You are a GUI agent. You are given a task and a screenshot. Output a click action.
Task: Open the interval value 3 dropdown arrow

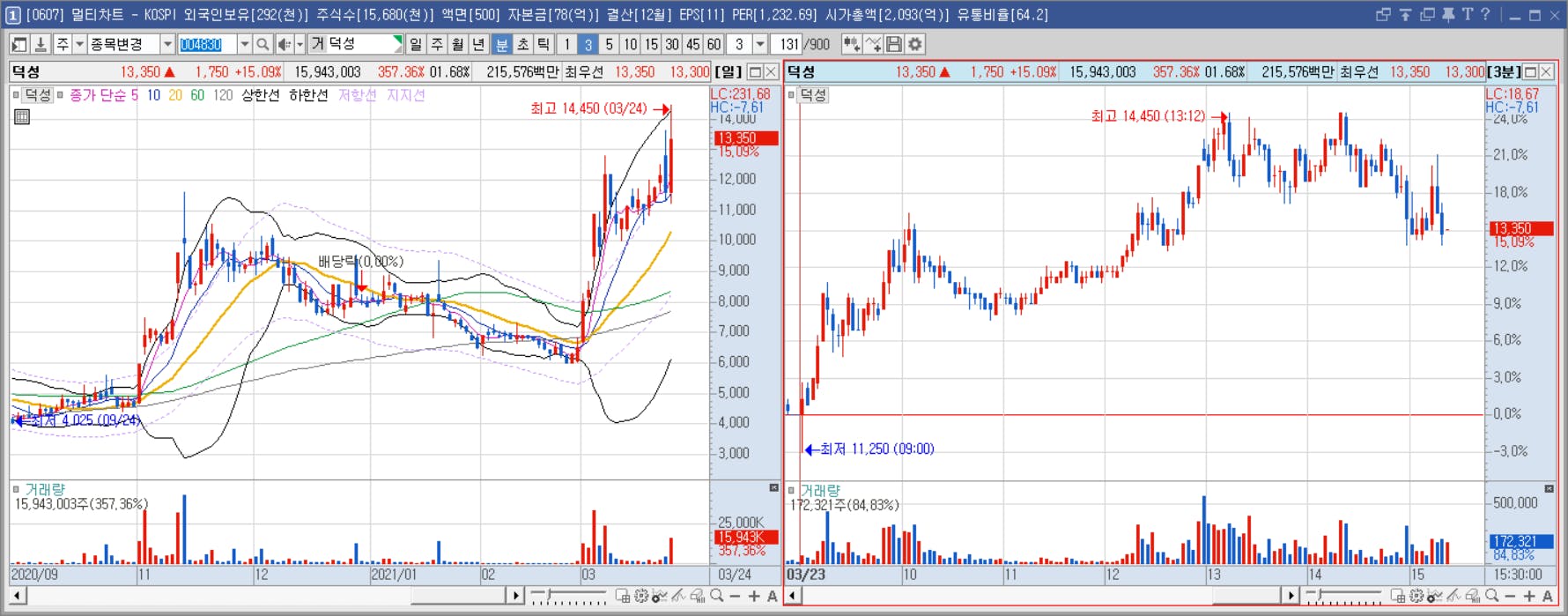(x=760, y=44)
